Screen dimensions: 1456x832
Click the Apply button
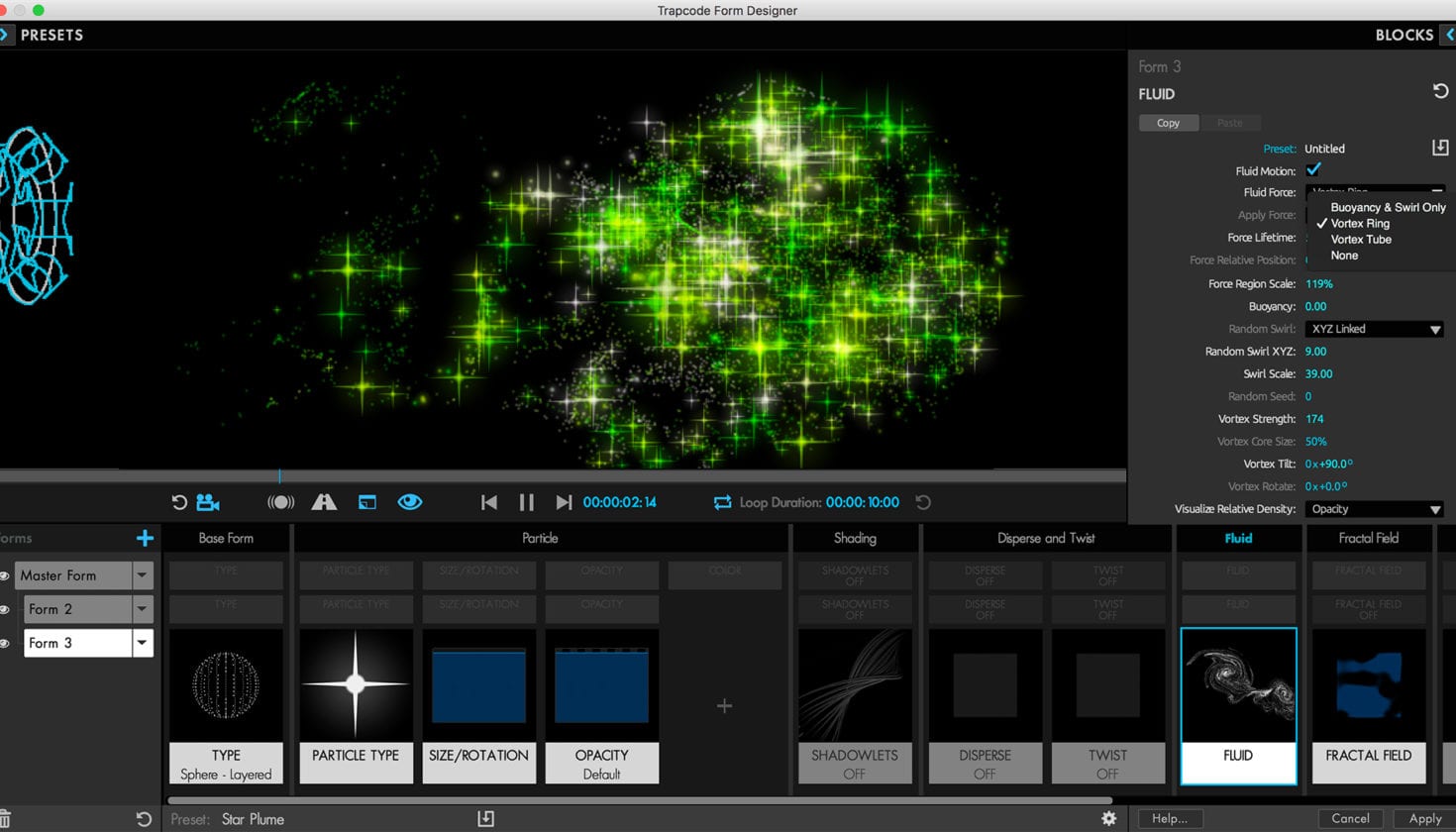[1424, 818]
